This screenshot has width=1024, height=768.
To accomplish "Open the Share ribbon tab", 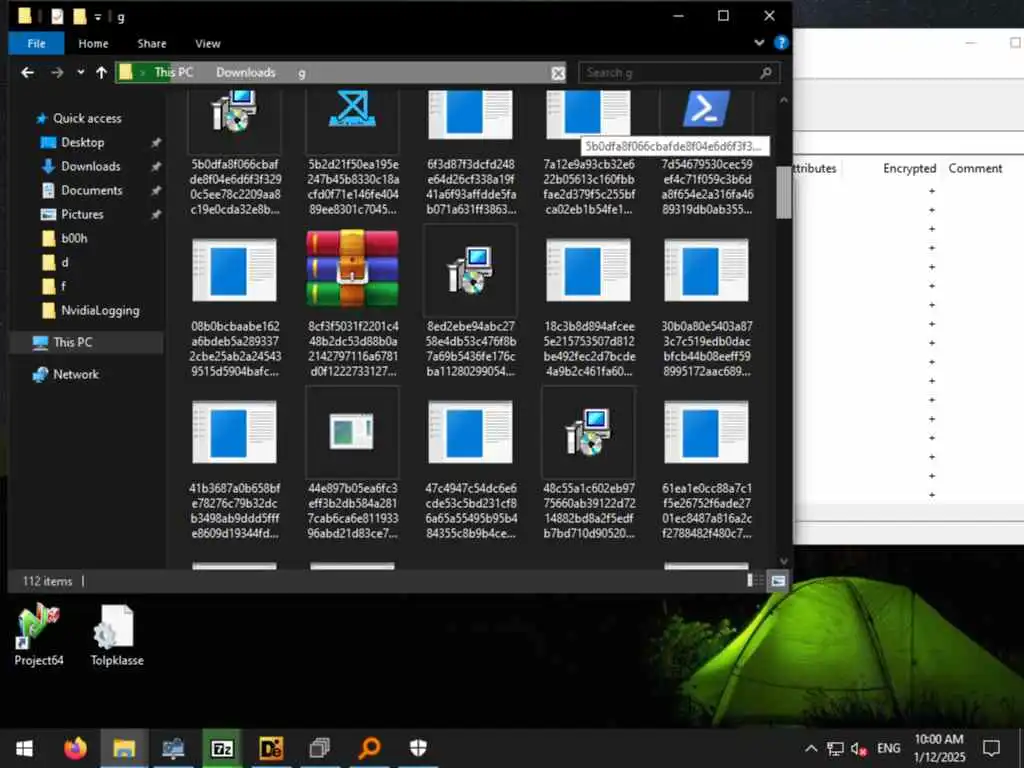I will click(x=152, y=44).
